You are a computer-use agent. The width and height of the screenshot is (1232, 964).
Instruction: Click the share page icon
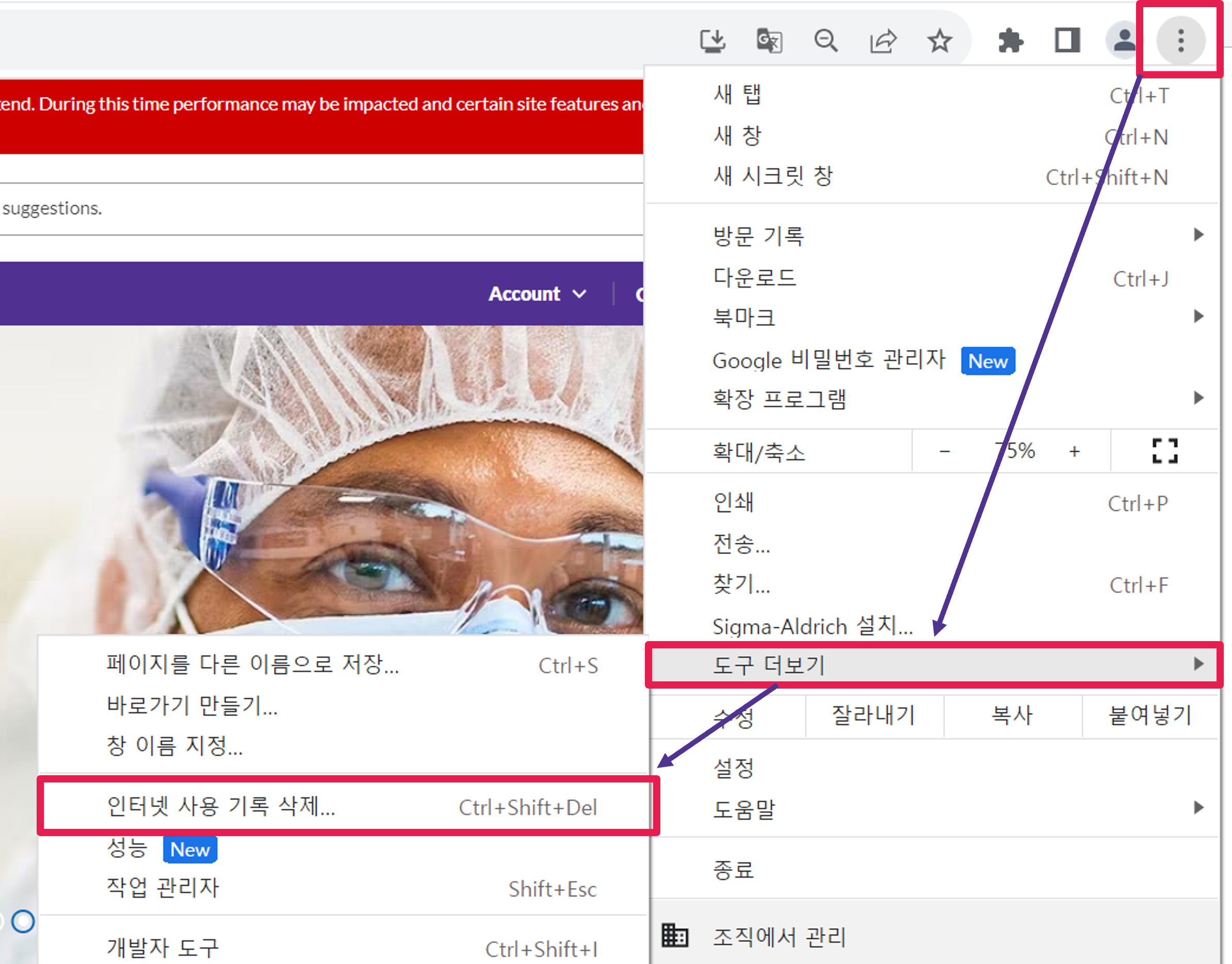[883, 41]
